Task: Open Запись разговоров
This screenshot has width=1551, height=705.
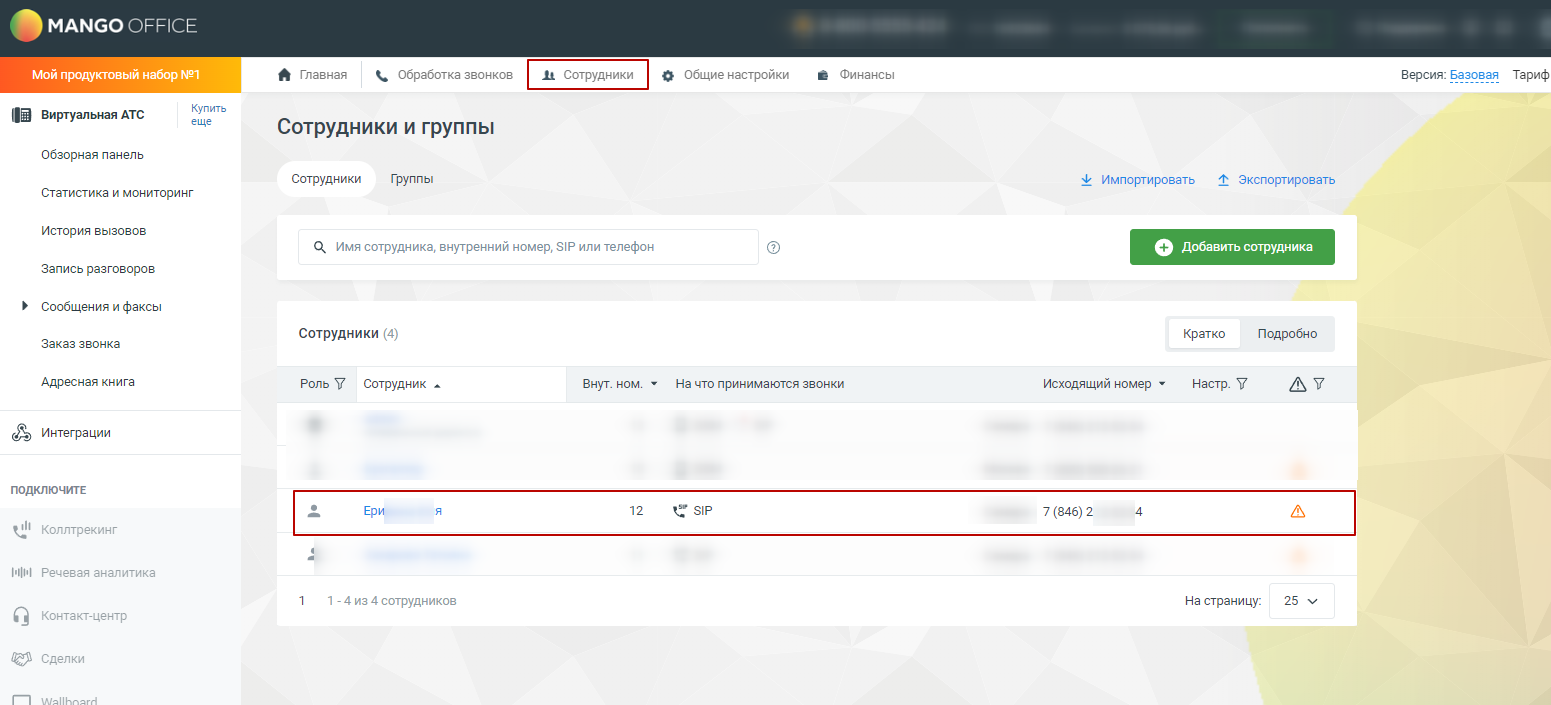Action: [x=98, y=269]
